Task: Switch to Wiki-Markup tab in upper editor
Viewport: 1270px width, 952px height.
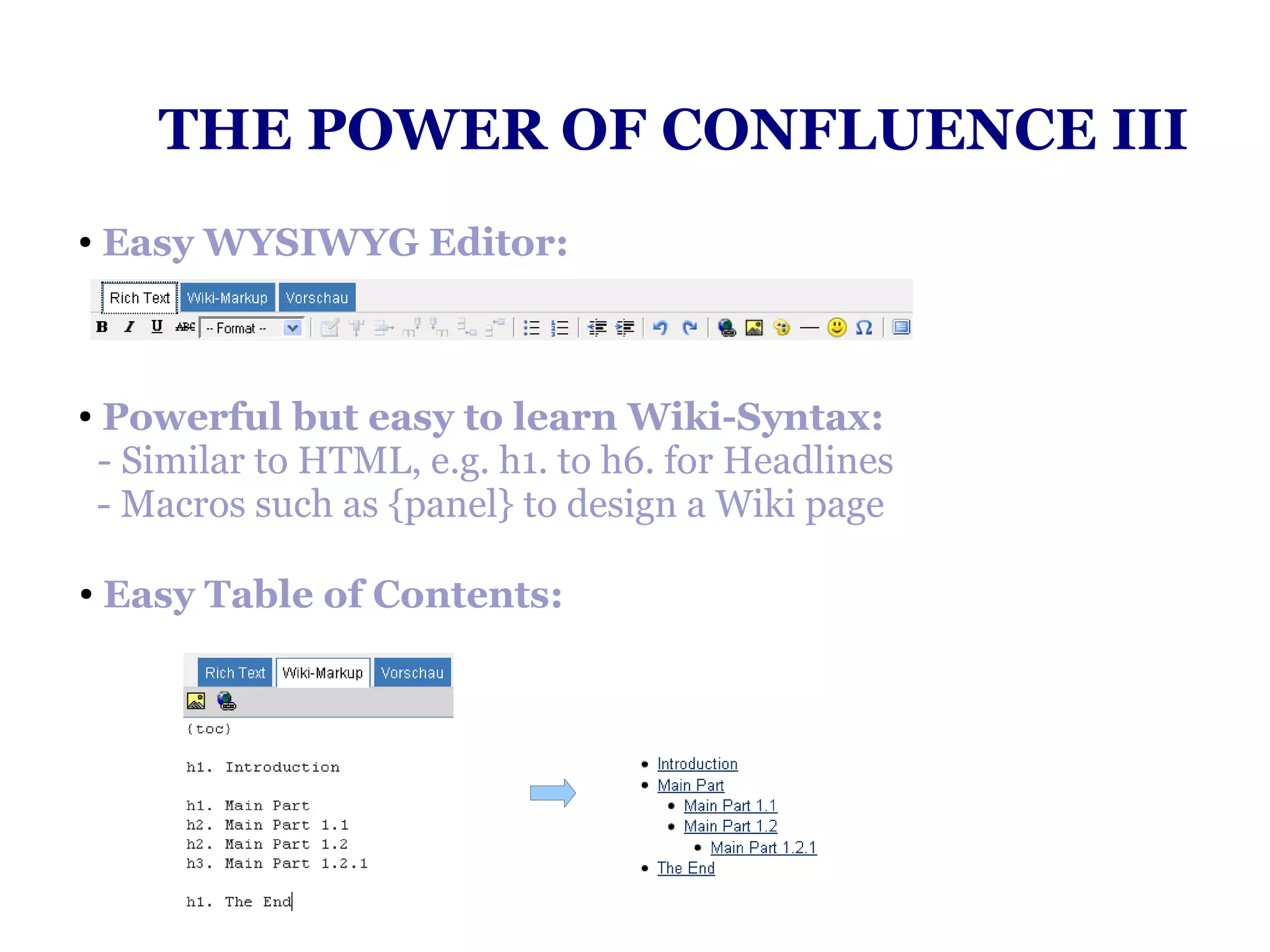Action: coord(228,298)
